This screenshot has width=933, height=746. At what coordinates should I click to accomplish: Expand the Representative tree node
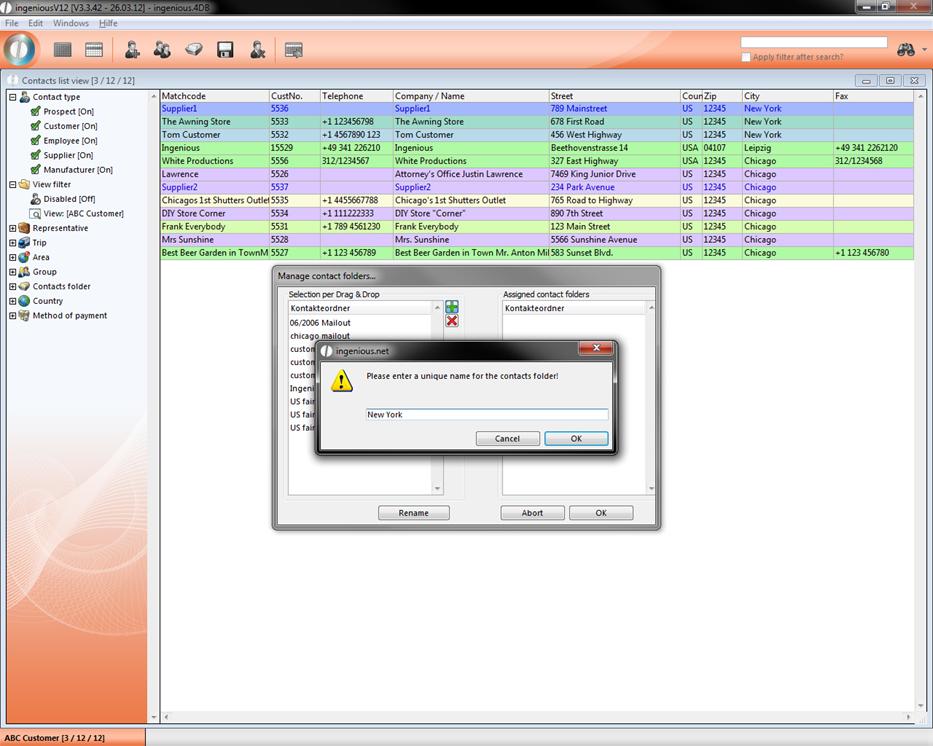(13, 228)
